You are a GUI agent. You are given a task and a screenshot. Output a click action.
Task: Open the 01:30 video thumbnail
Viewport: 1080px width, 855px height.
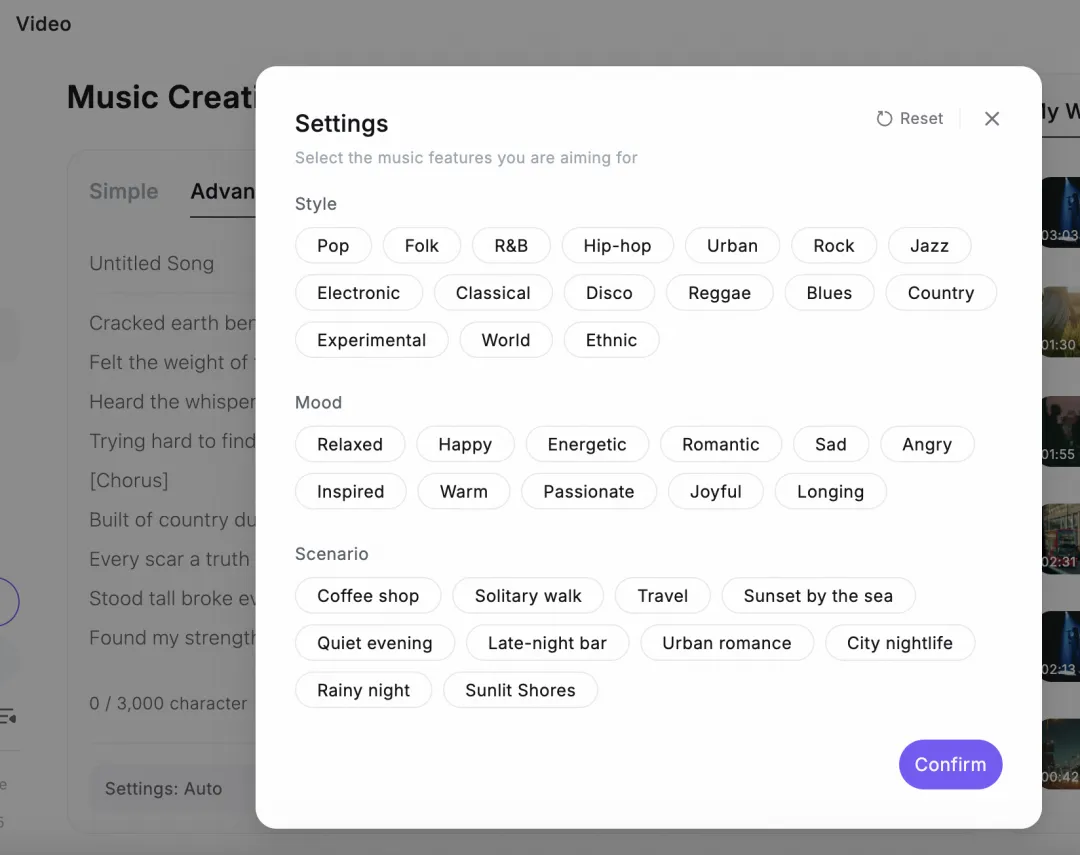(1060, 322)
